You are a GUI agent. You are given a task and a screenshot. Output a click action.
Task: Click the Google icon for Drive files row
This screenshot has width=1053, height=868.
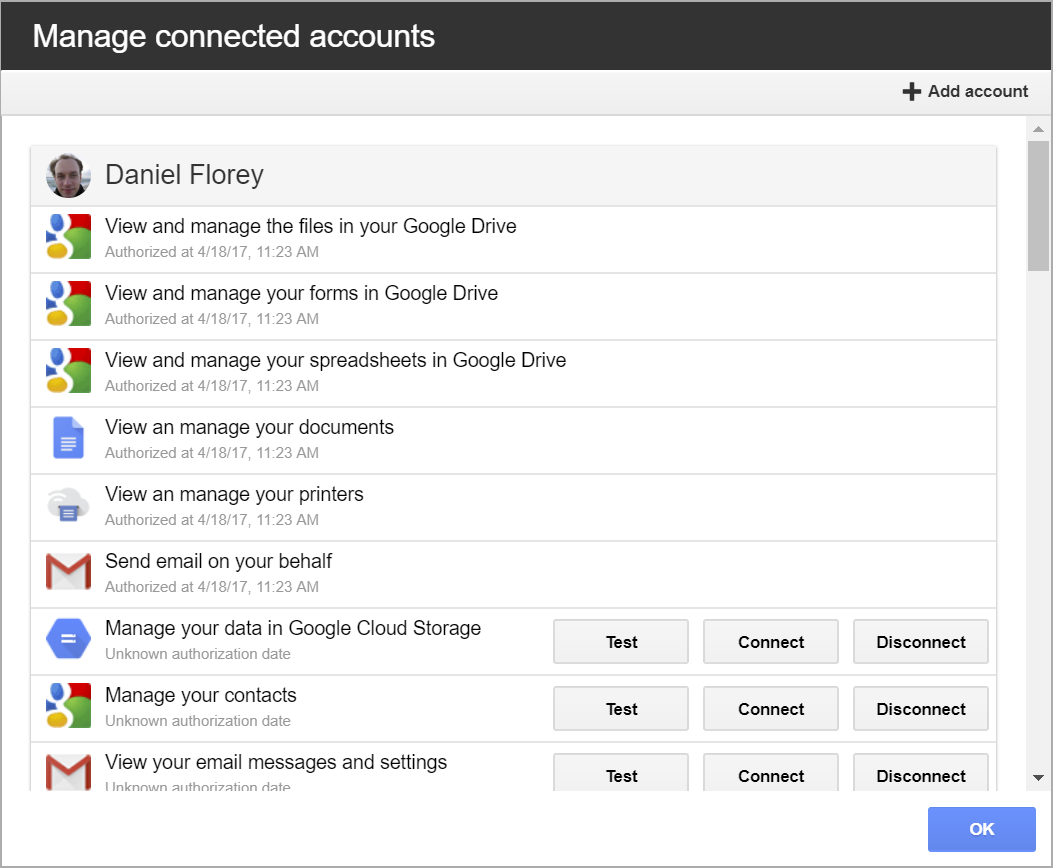click(x=68, y=236)
